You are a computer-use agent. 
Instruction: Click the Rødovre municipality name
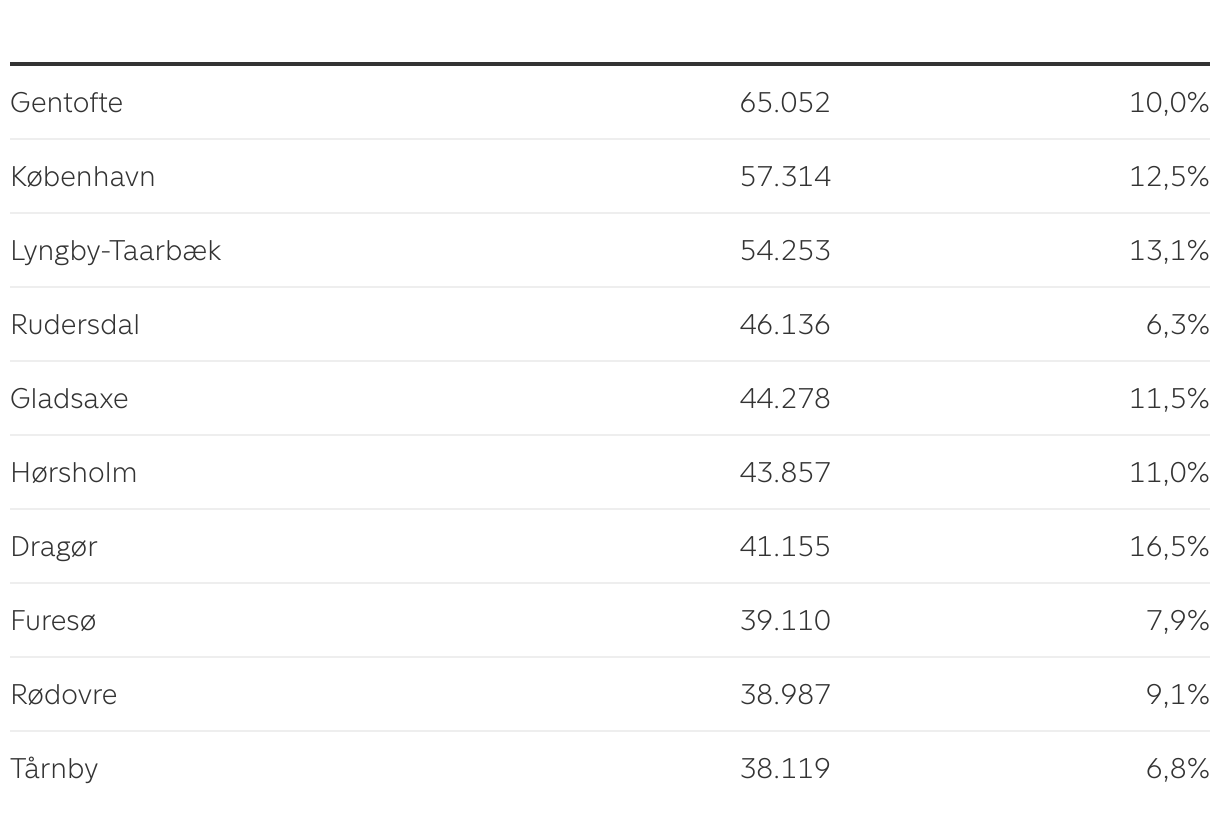coord(64,695)
